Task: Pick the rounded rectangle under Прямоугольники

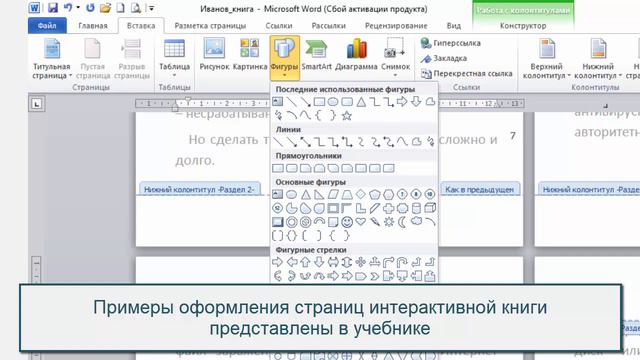Action: click(291, 168)
